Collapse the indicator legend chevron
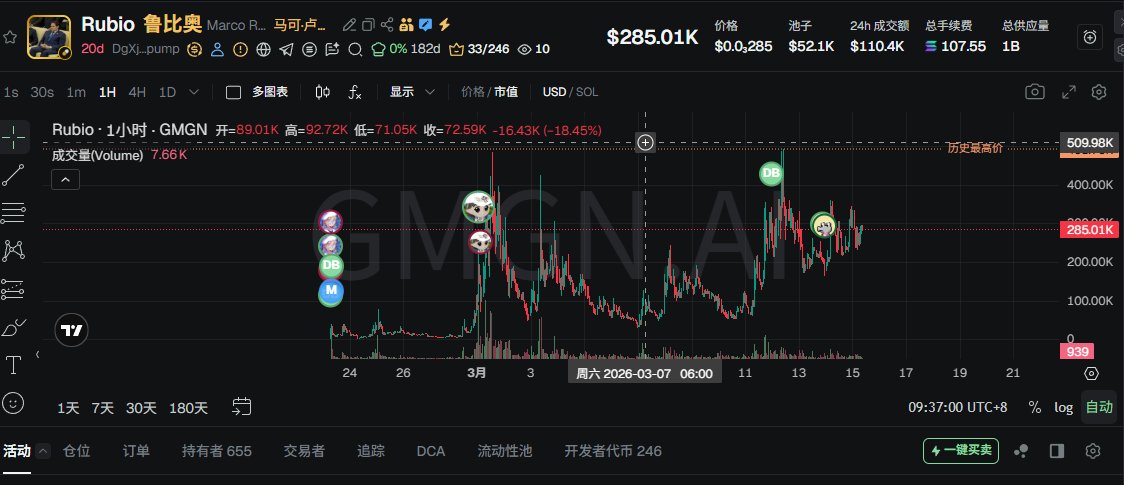Viewport: 1124px width, 485px height. [65, 180]
